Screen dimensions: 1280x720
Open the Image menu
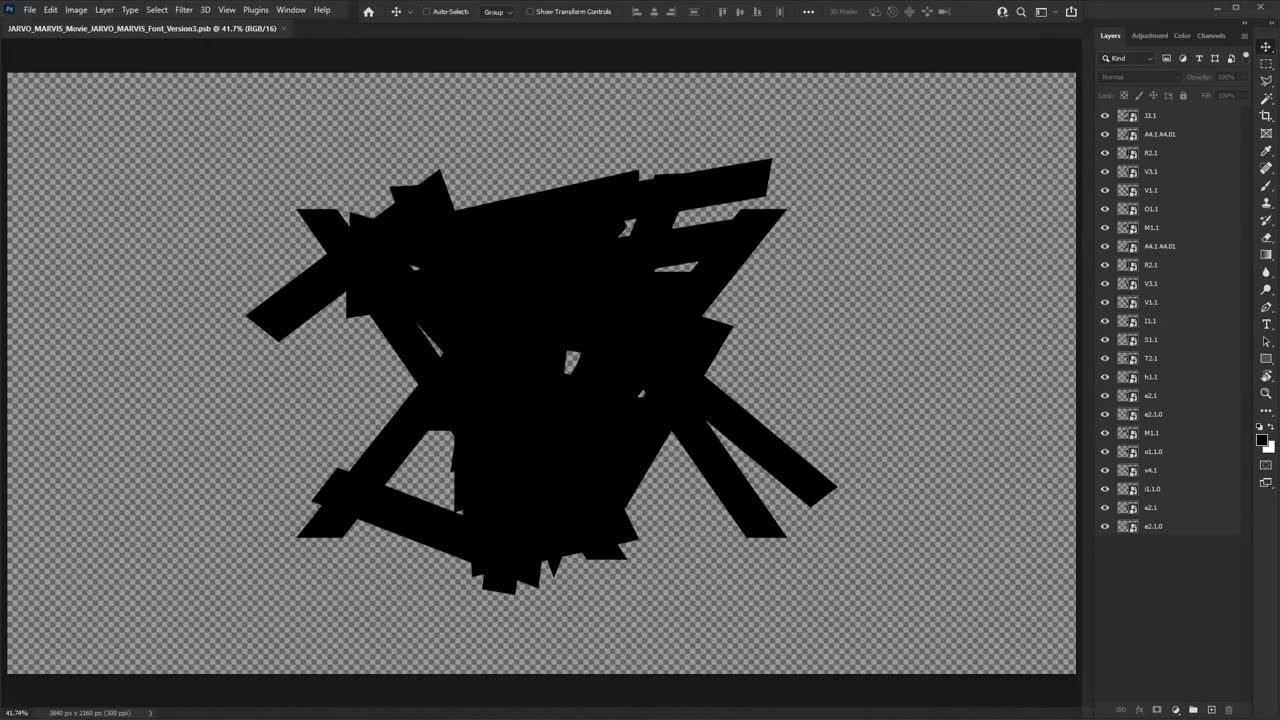click(x=76, y=10)
